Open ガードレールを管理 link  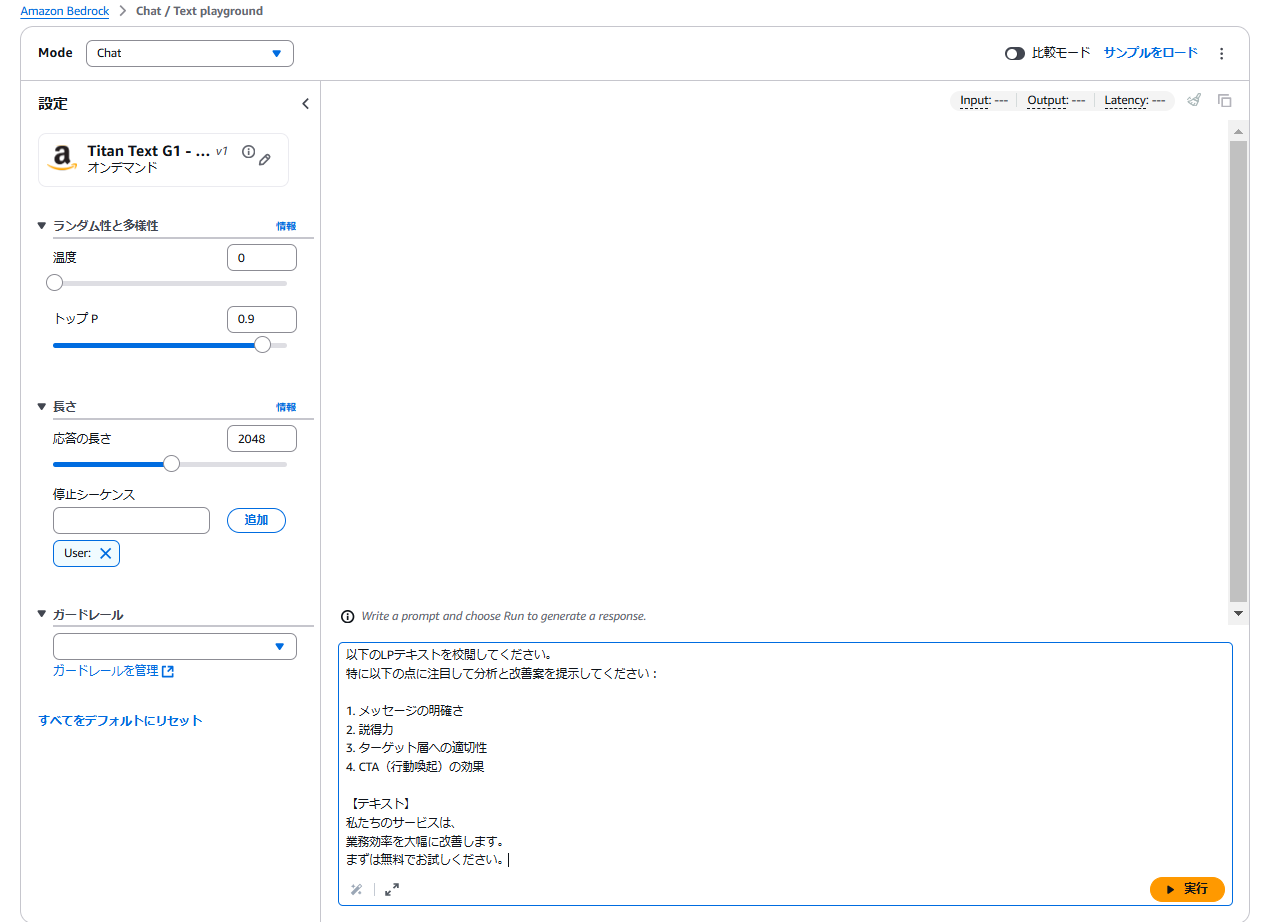coord(107,670)
